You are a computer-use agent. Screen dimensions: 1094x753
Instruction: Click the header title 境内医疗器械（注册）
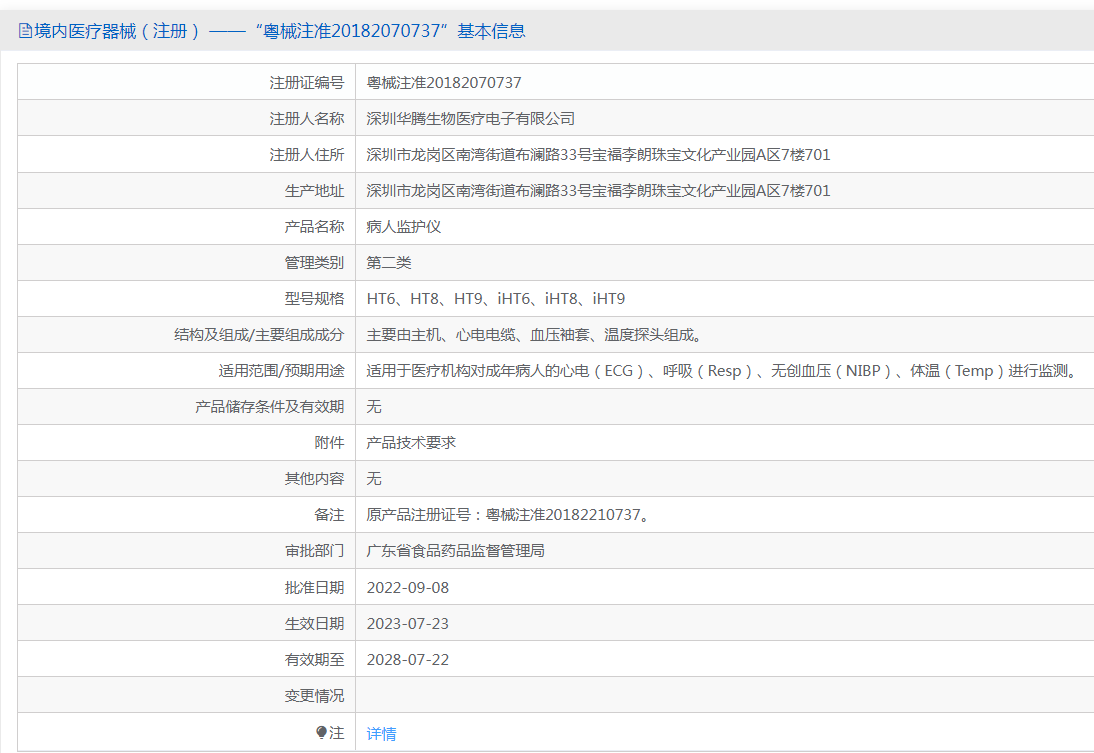coord(118,31)
